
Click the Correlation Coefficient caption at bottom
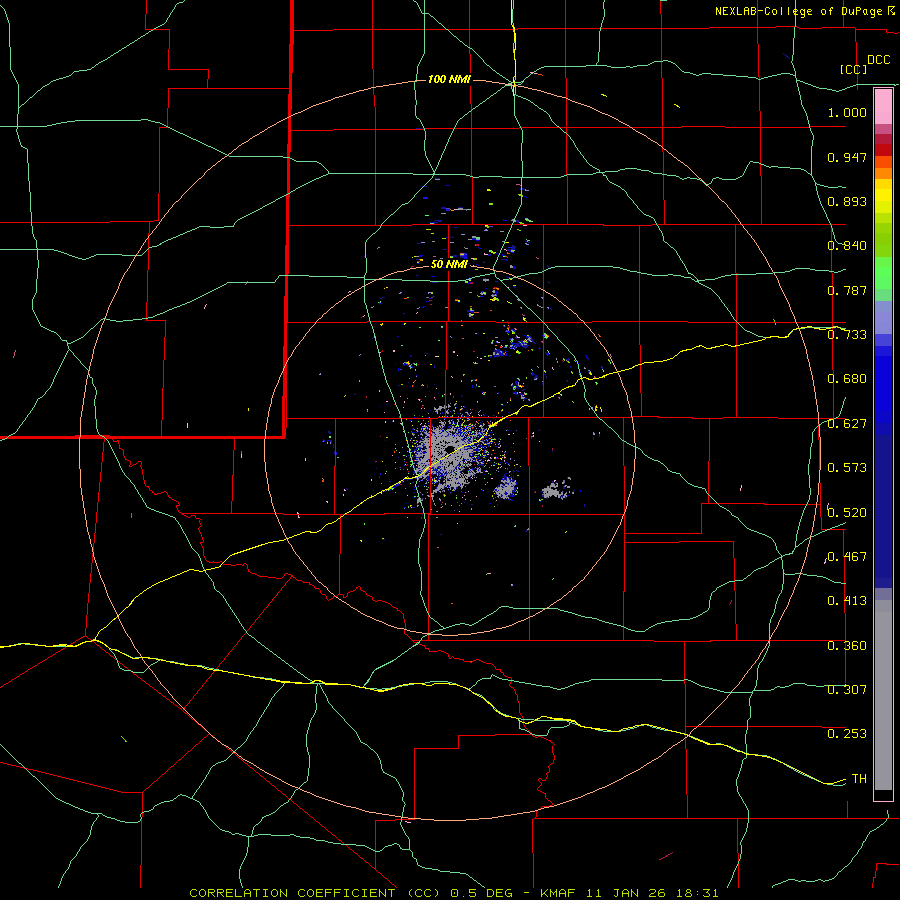[x=453, y=893]
